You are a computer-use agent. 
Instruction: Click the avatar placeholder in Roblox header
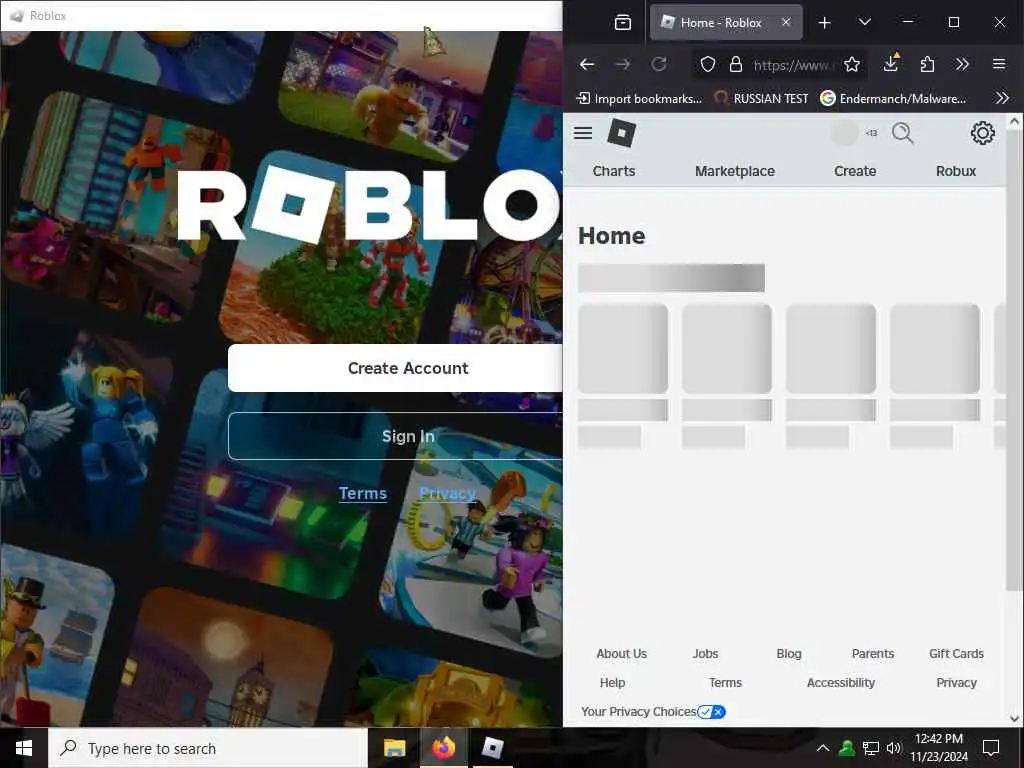click(844, 133)
